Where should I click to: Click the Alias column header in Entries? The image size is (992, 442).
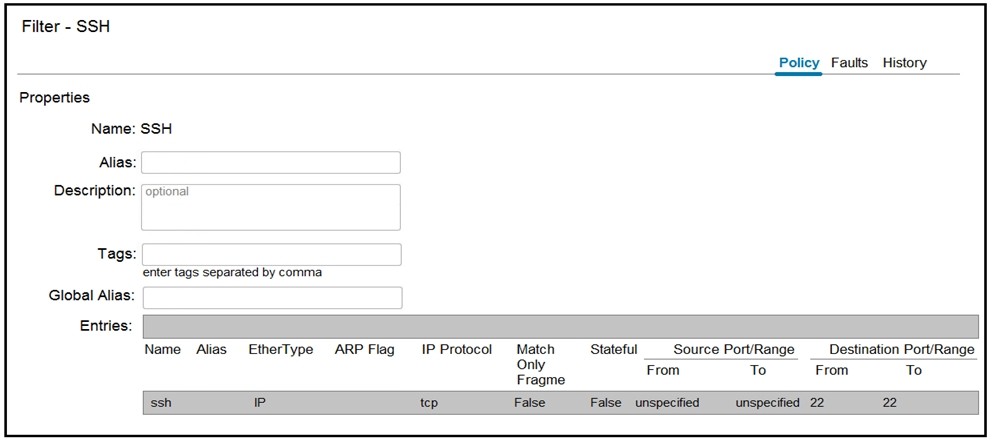pyautogui.click(x=211, y=350)
